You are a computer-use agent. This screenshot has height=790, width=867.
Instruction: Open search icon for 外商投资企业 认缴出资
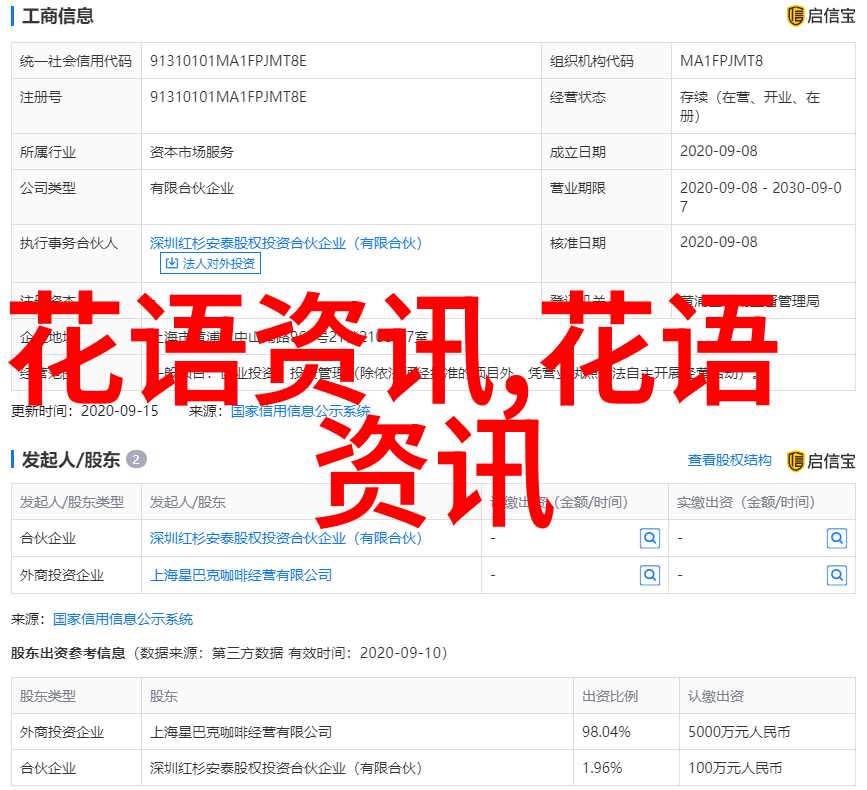coord(650,576)
